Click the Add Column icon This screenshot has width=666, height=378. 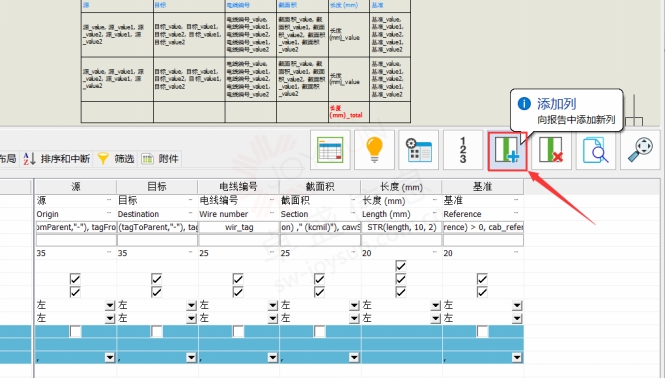coord(507,150)
